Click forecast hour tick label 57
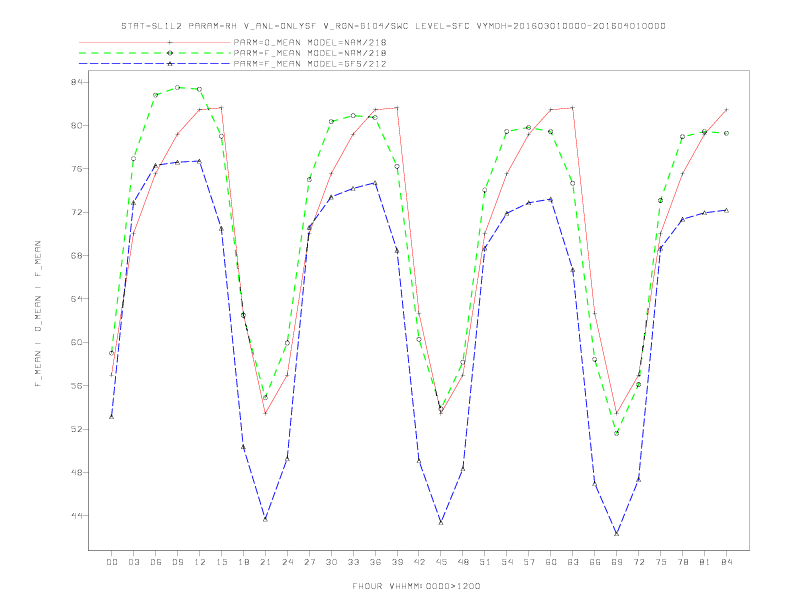 pos(529,562)
